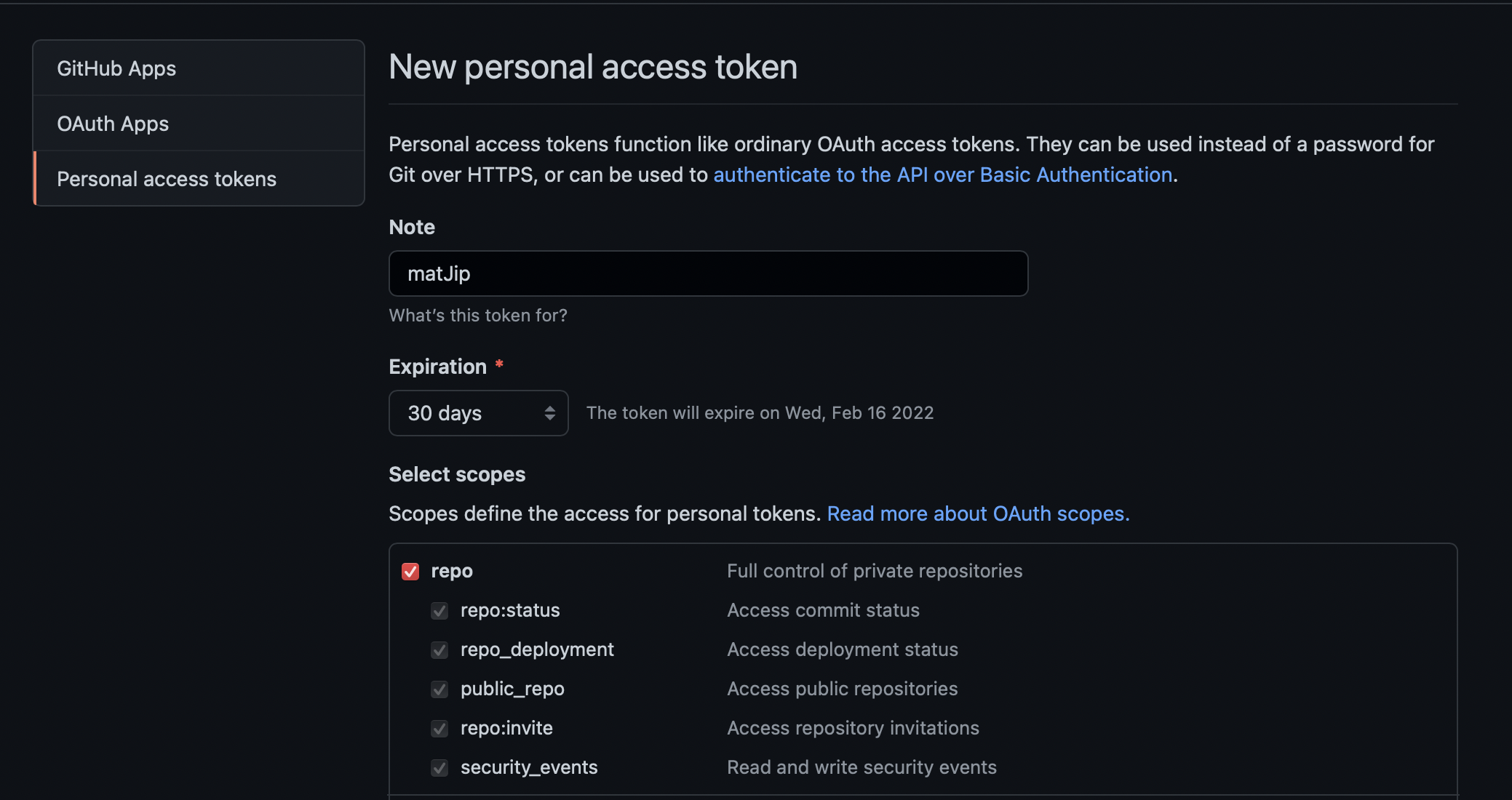Viewport: 1512px width, 800px height.
Task: Open OAuth Apps in the sidebar
Action: (199, 124)
